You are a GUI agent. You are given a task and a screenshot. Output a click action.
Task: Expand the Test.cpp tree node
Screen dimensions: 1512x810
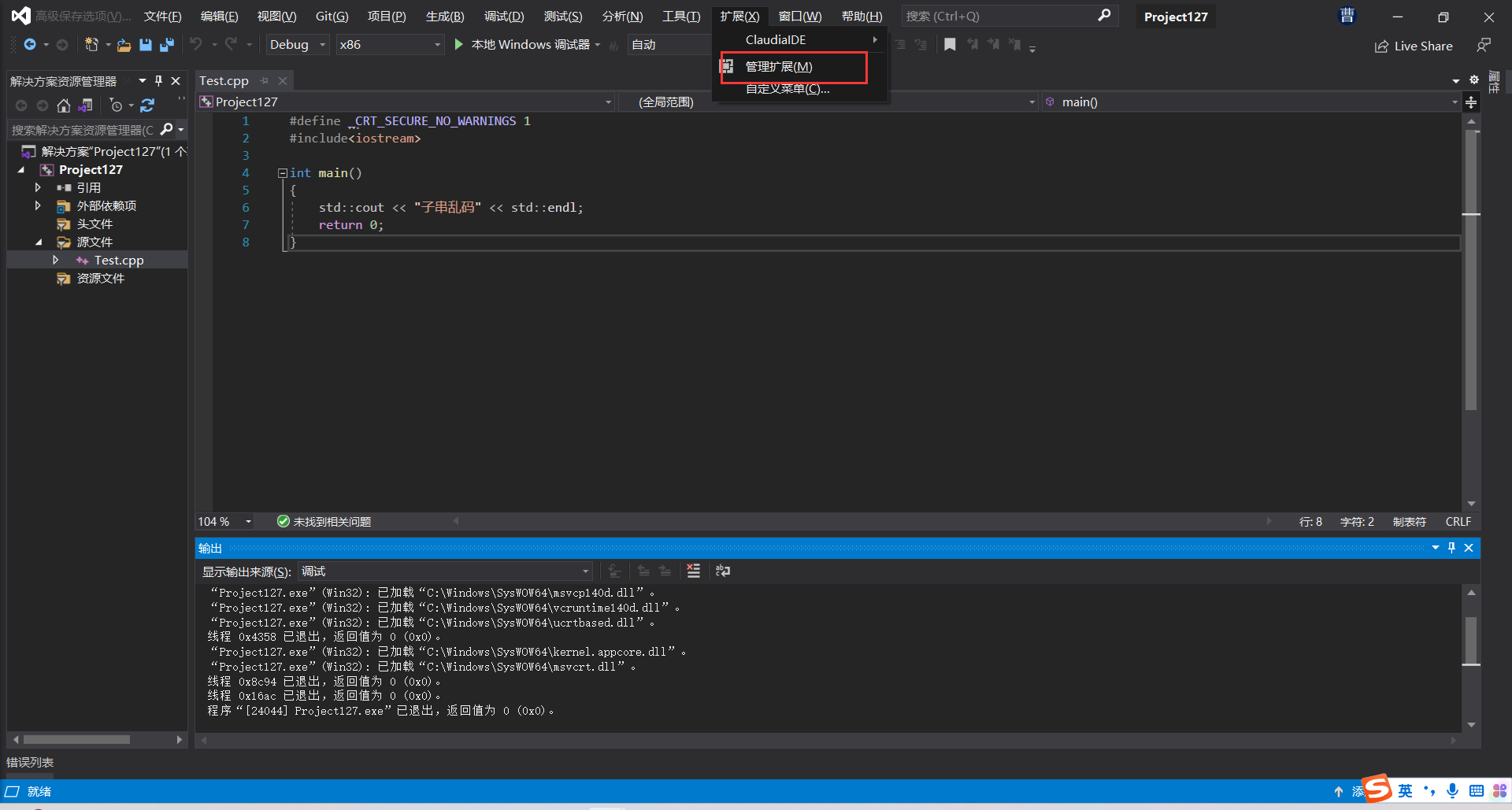pos(55,261)
